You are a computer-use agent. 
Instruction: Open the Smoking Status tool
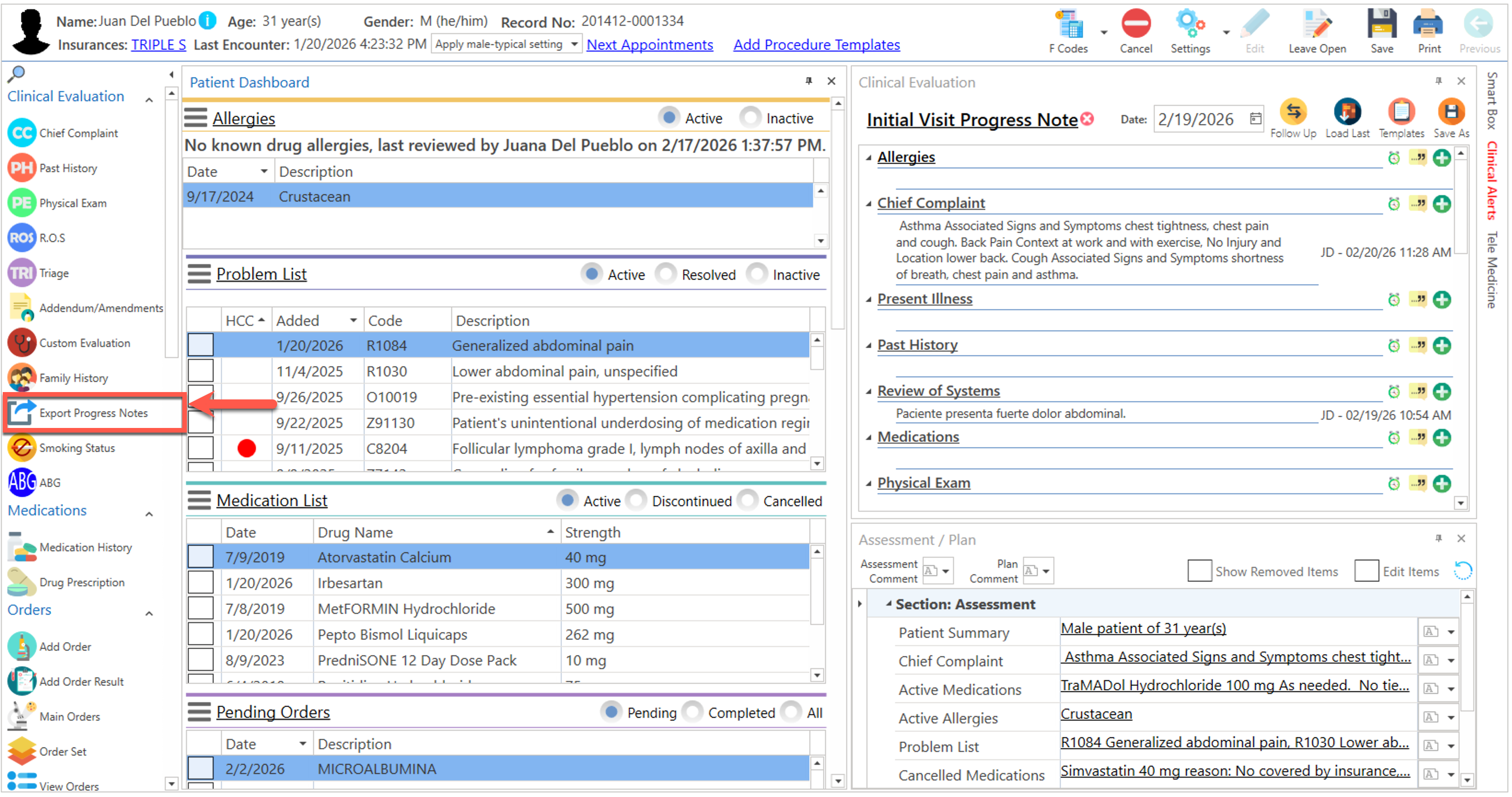[x=22, y=447]
